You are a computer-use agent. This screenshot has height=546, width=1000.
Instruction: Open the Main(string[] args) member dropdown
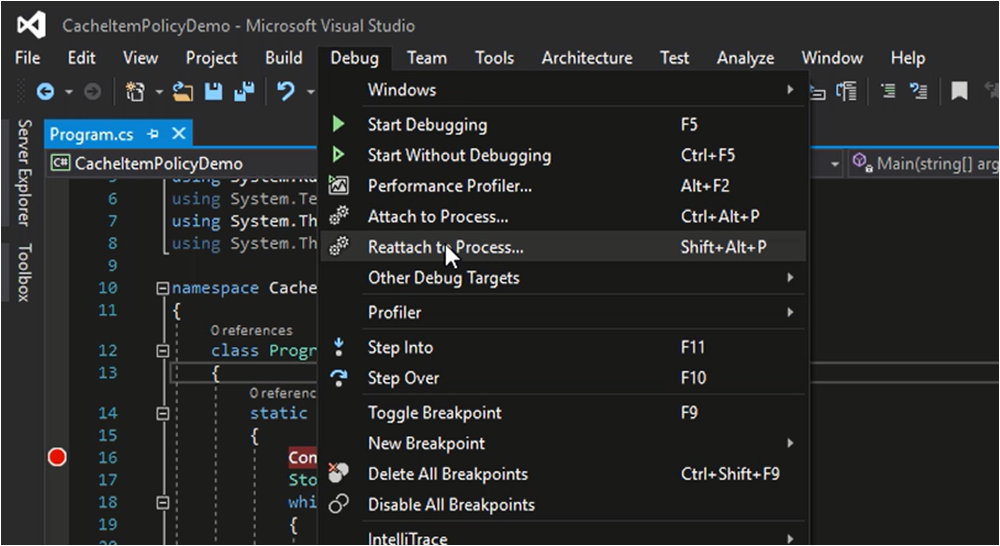[x=923, y=163]
